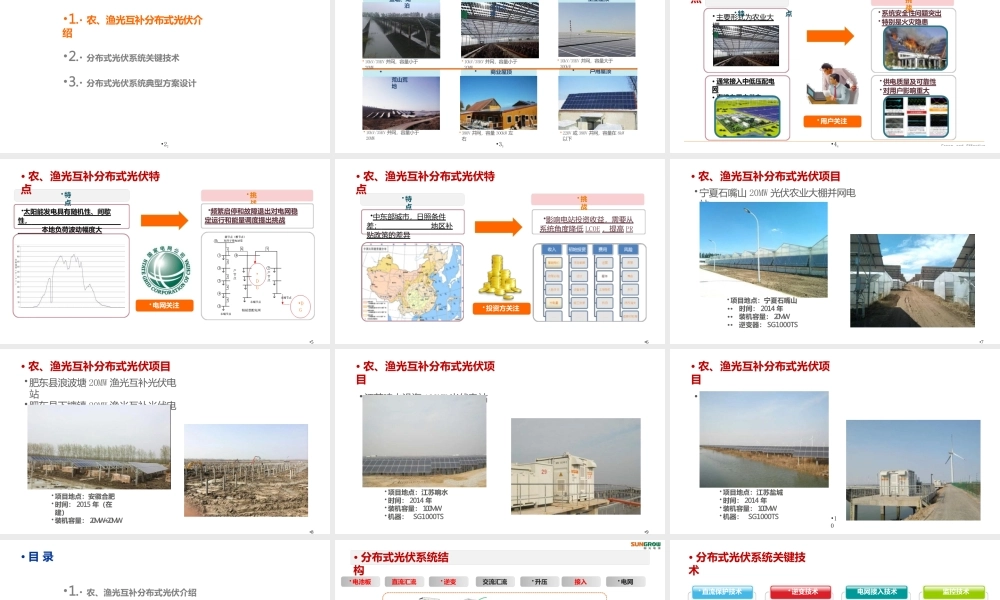Click the muddy construction site photo with posts

pyautogui.click(x=246, y=470)
